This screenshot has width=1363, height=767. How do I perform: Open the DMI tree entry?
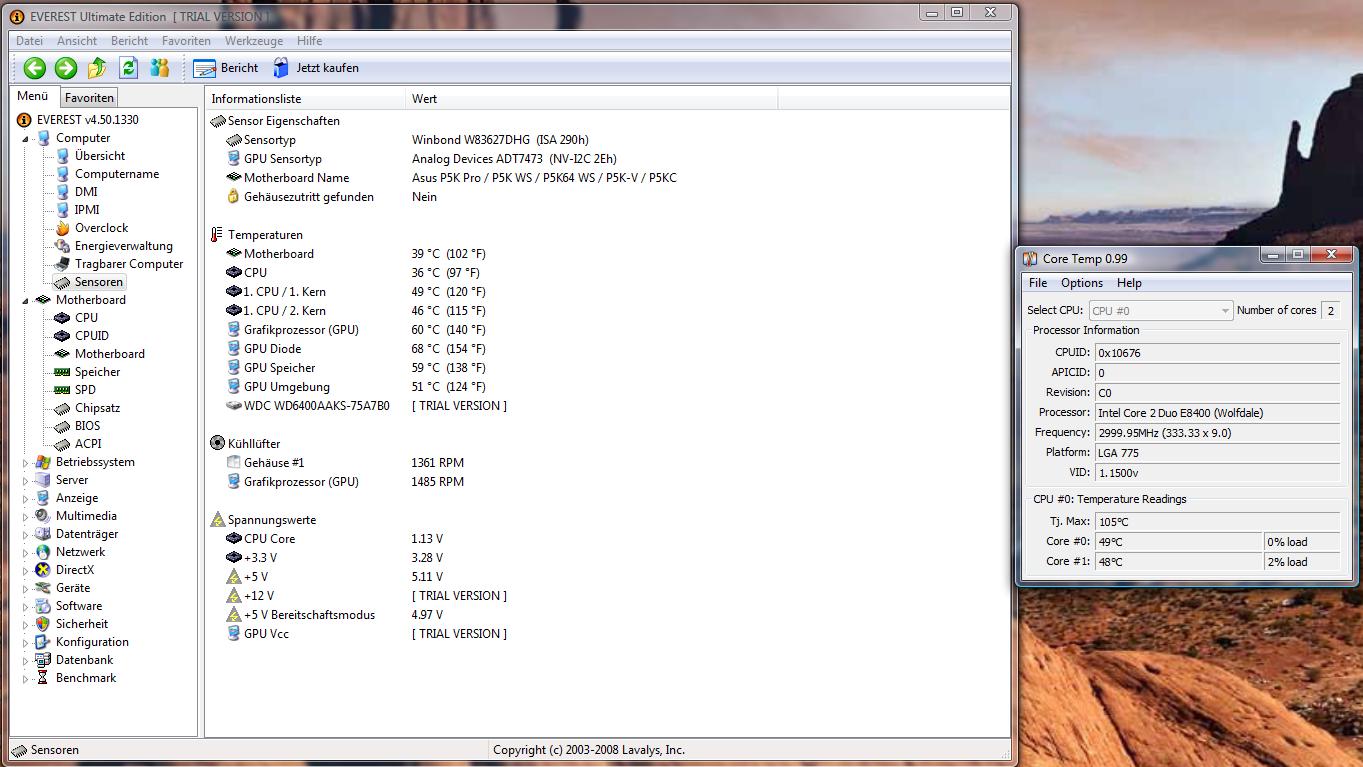pyautogui.click(x=86, y=192)
